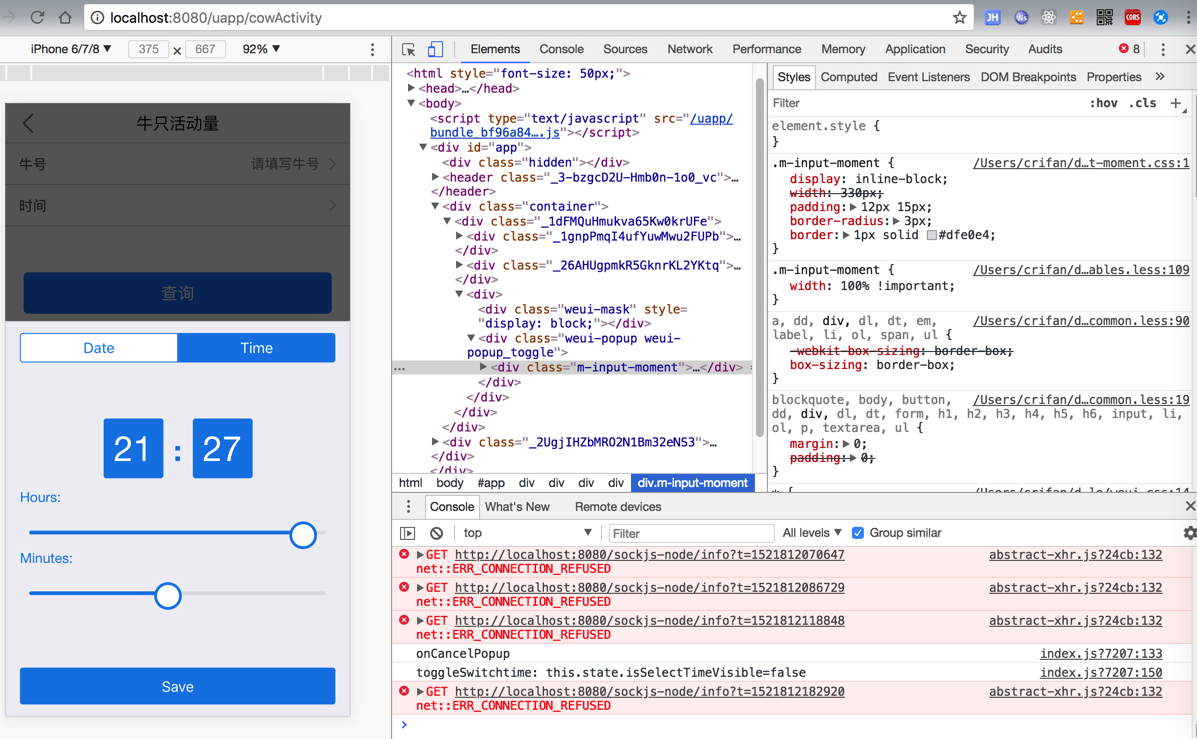1197x739 pixels.
Task: Add new style rule plus icon
Action: (1176, 103)
